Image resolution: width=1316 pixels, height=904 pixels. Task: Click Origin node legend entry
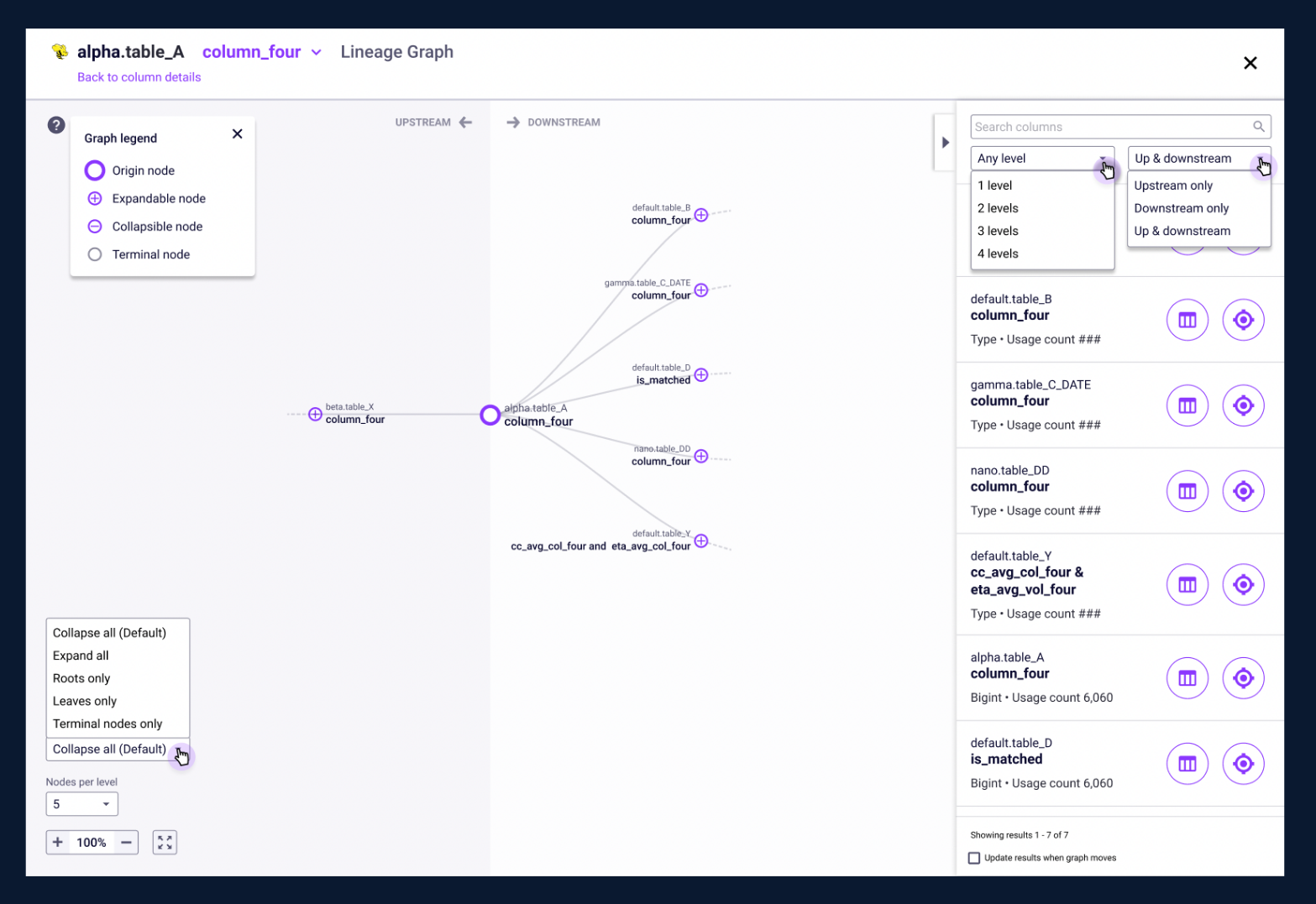pyautogui.click(x=131, y=170)
